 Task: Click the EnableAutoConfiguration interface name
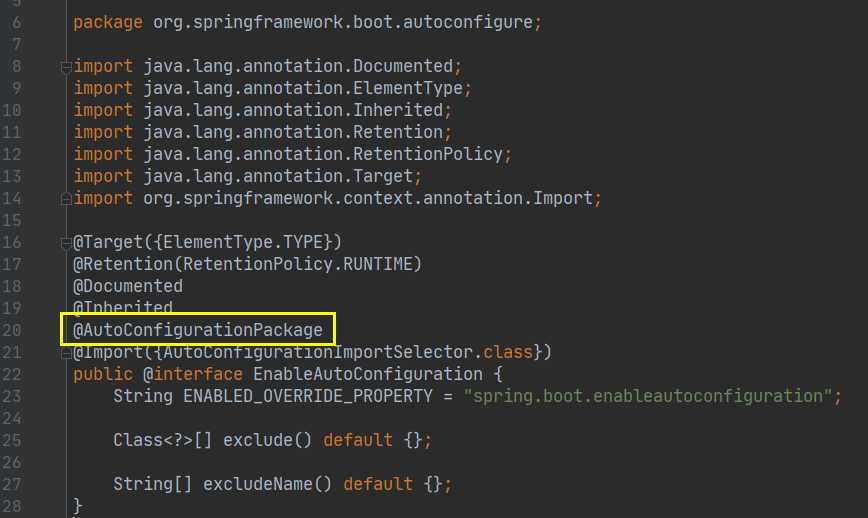click(368, 374)
